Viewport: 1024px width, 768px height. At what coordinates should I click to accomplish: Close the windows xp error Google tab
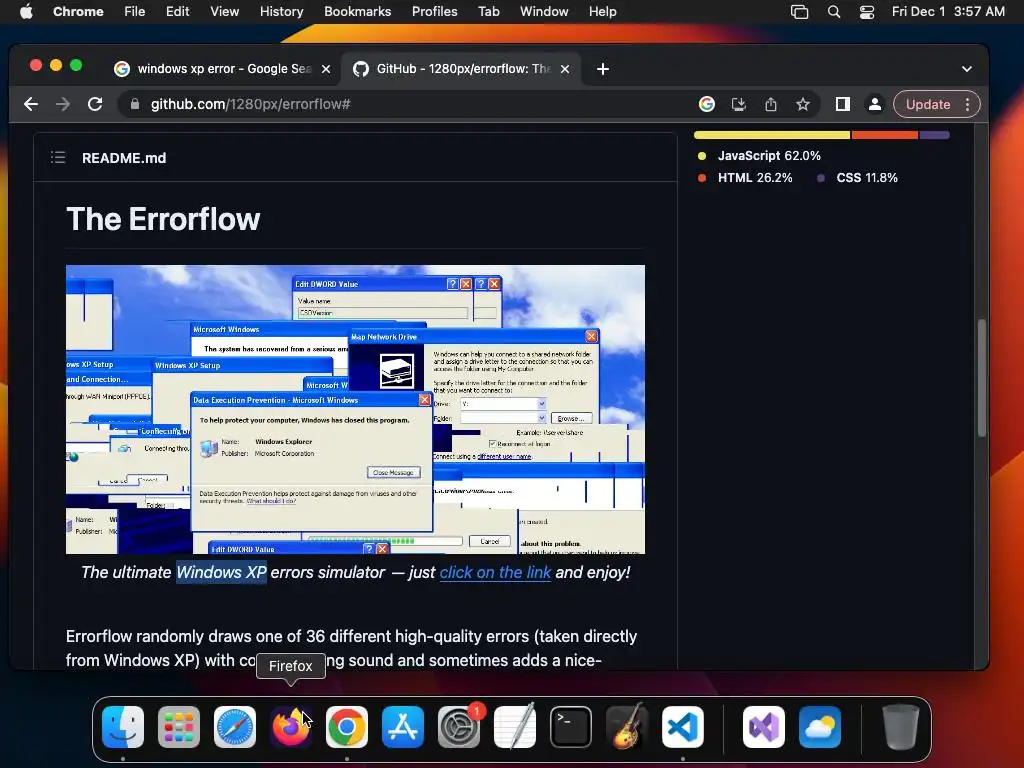coord(326,69)
